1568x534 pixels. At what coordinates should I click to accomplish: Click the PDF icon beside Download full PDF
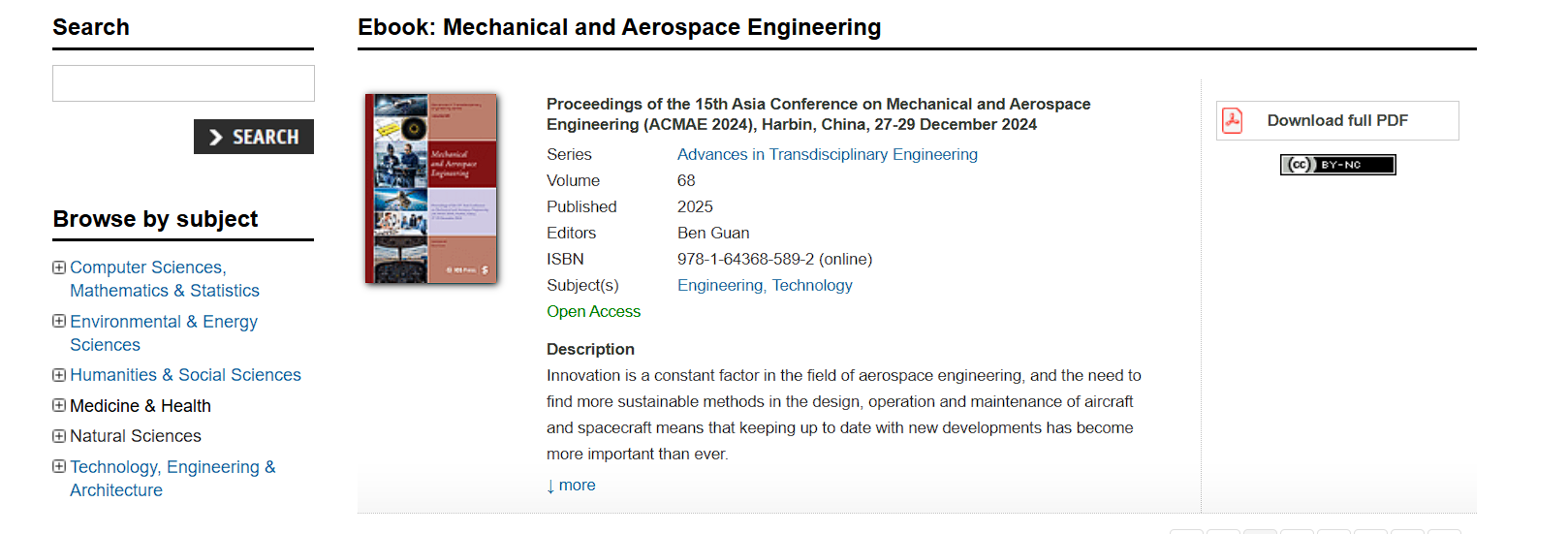coord(1232,121)
